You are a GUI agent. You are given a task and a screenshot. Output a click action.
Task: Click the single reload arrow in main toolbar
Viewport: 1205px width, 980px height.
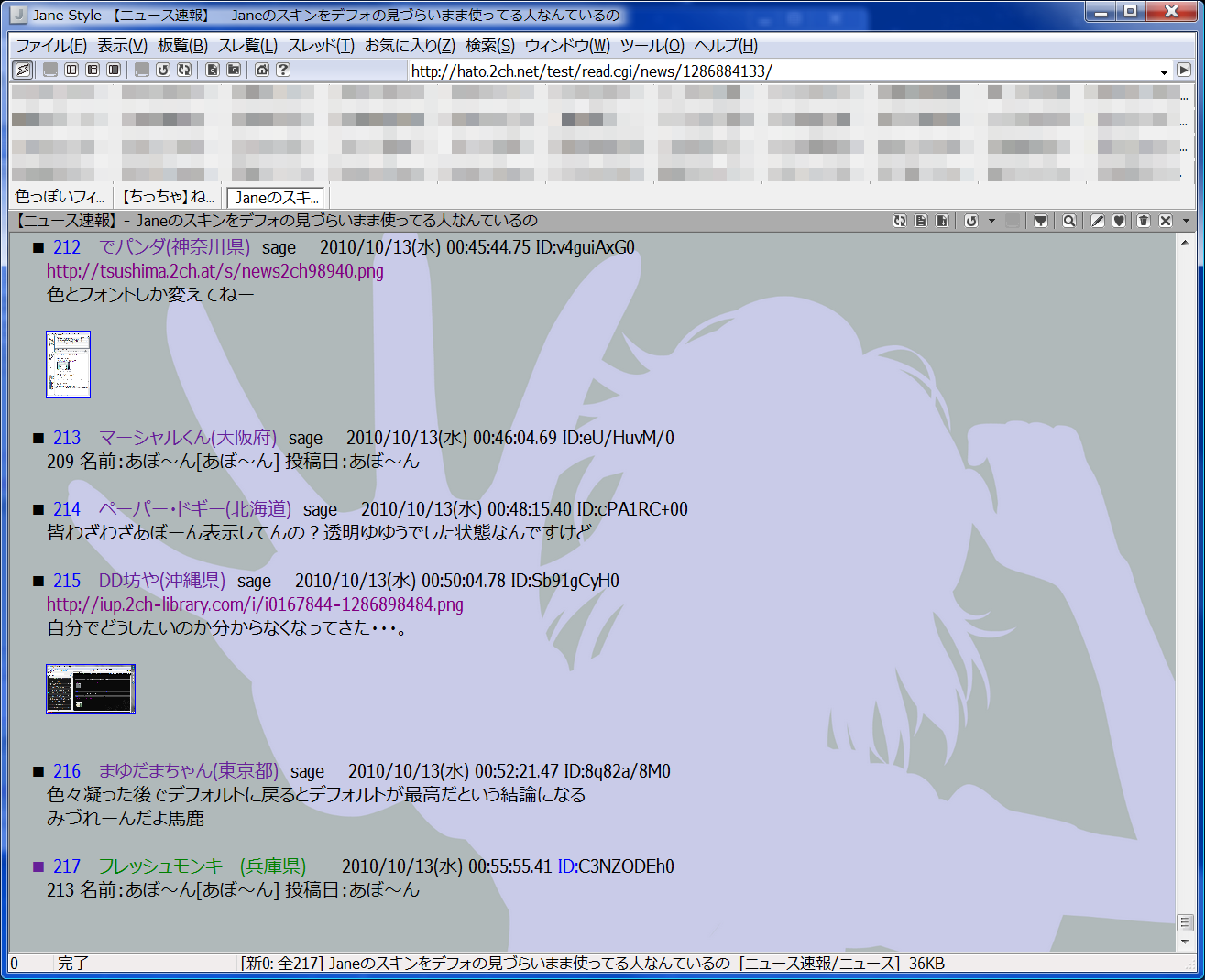[x=163, y=70]
